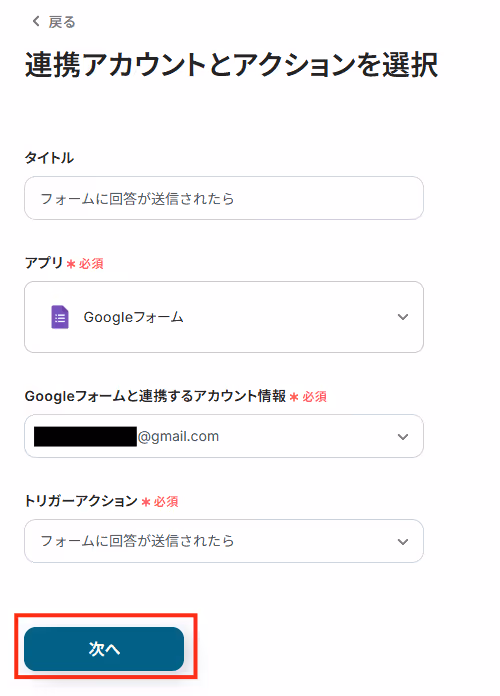
Task: Click the トリガーアクション field label
Action: click(x=81, y=501)
